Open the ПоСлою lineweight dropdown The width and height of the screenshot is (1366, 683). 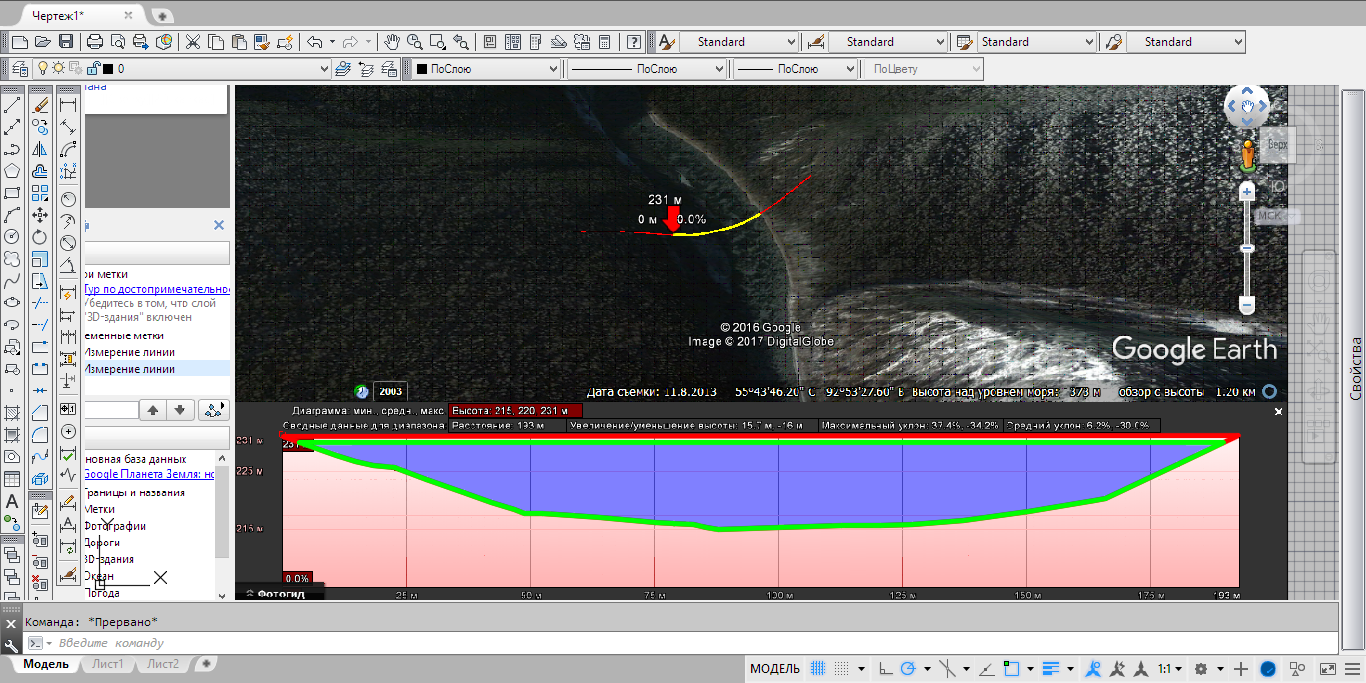[796, 69]
